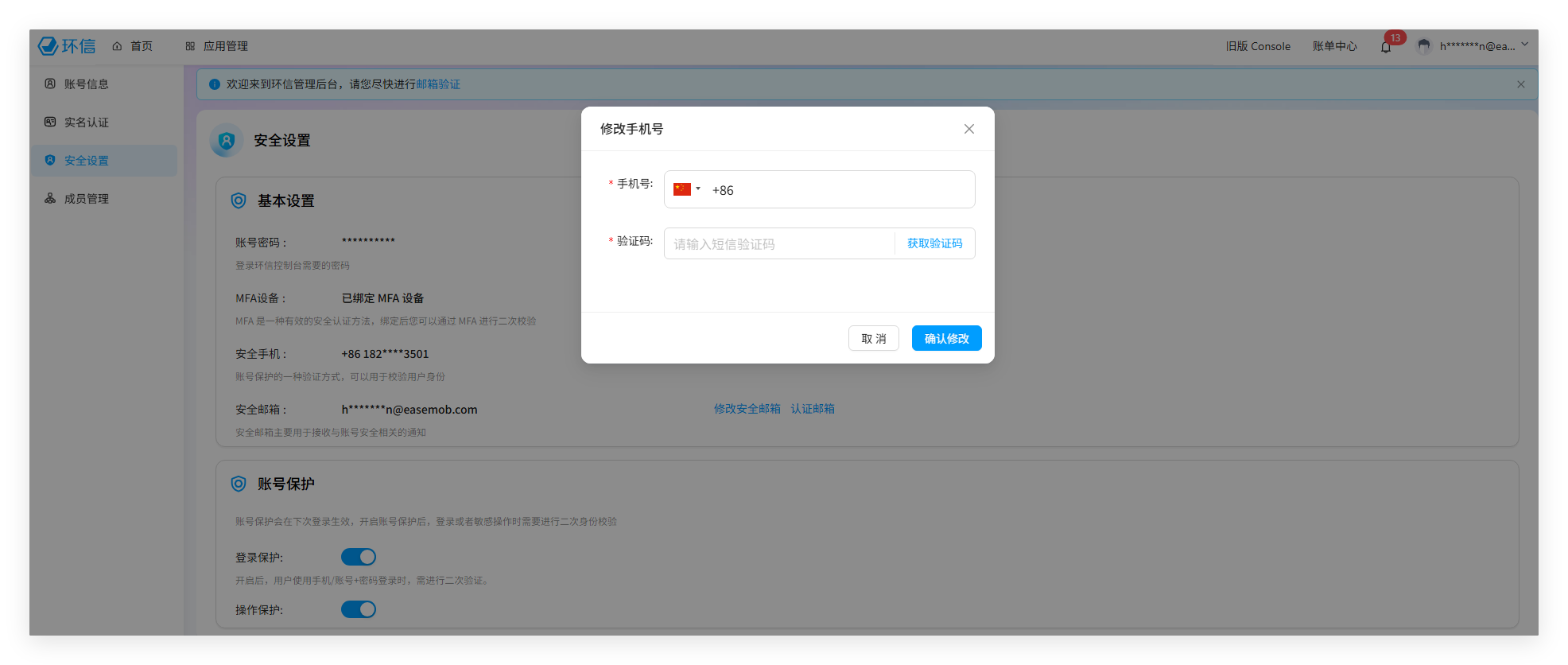Expand the account menu chevron
This screenshot has height=665, width=1568.
pos(1524,45)
